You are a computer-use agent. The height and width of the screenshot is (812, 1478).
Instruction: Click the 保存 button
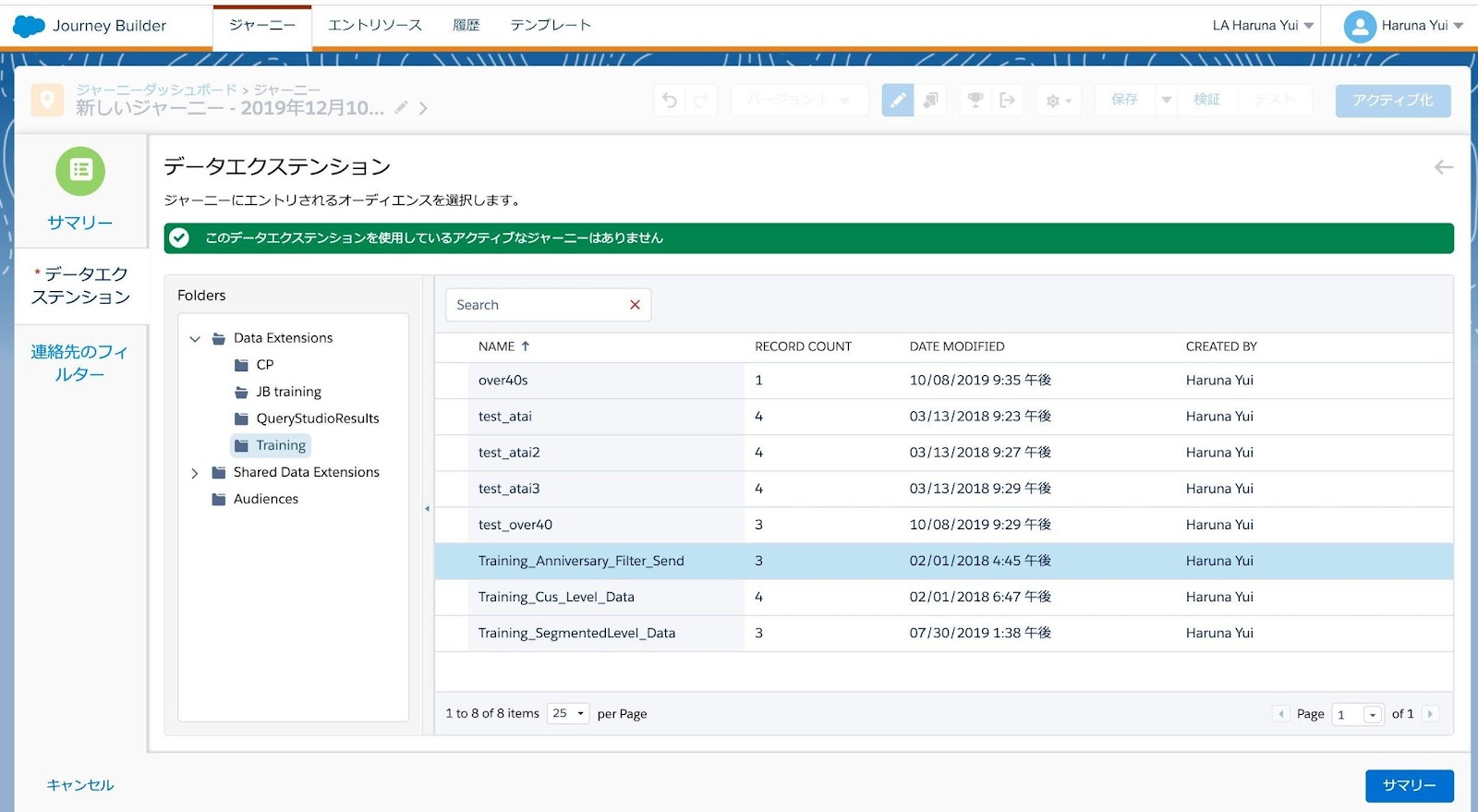tap(1125, 100)
